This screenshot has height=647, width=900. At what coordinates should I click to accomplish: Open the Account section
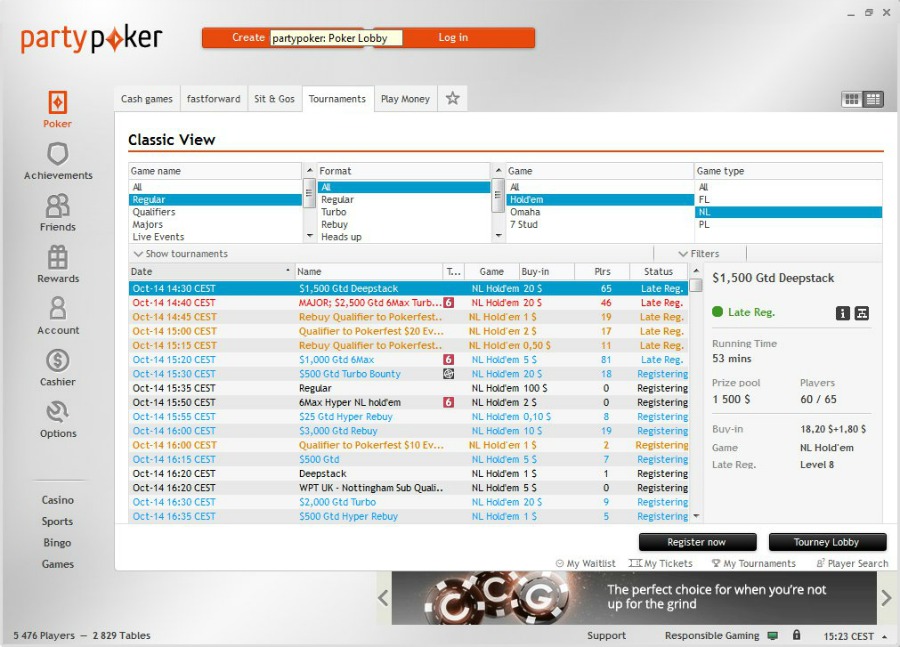click(x=57, y=316)
